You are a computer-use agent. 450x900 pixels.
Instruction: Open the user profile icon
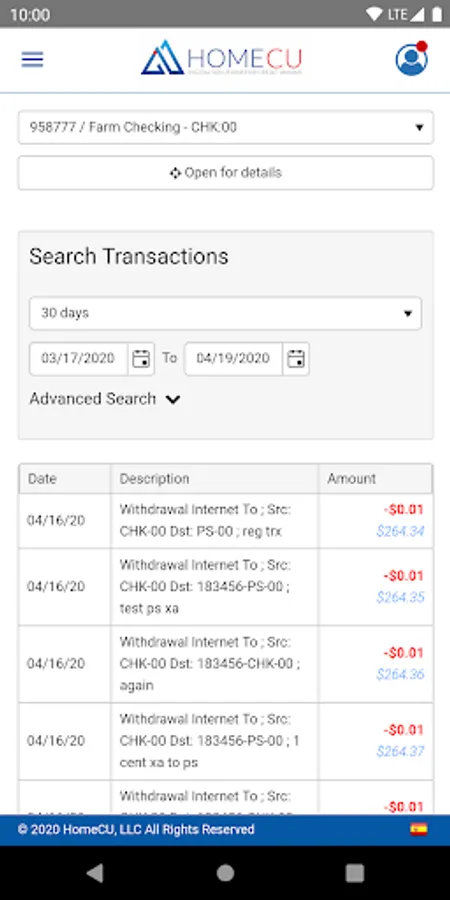tap(412, 59)
